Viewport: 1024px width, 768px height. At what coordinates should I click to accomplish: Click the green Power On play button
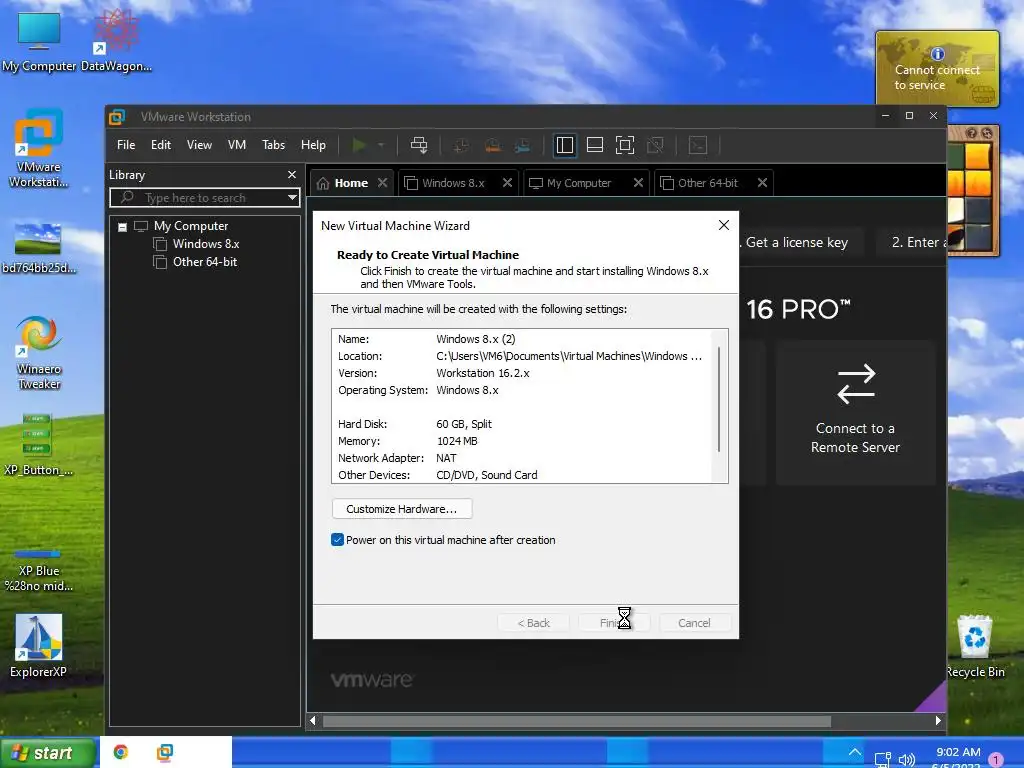(x=359, y=145)
